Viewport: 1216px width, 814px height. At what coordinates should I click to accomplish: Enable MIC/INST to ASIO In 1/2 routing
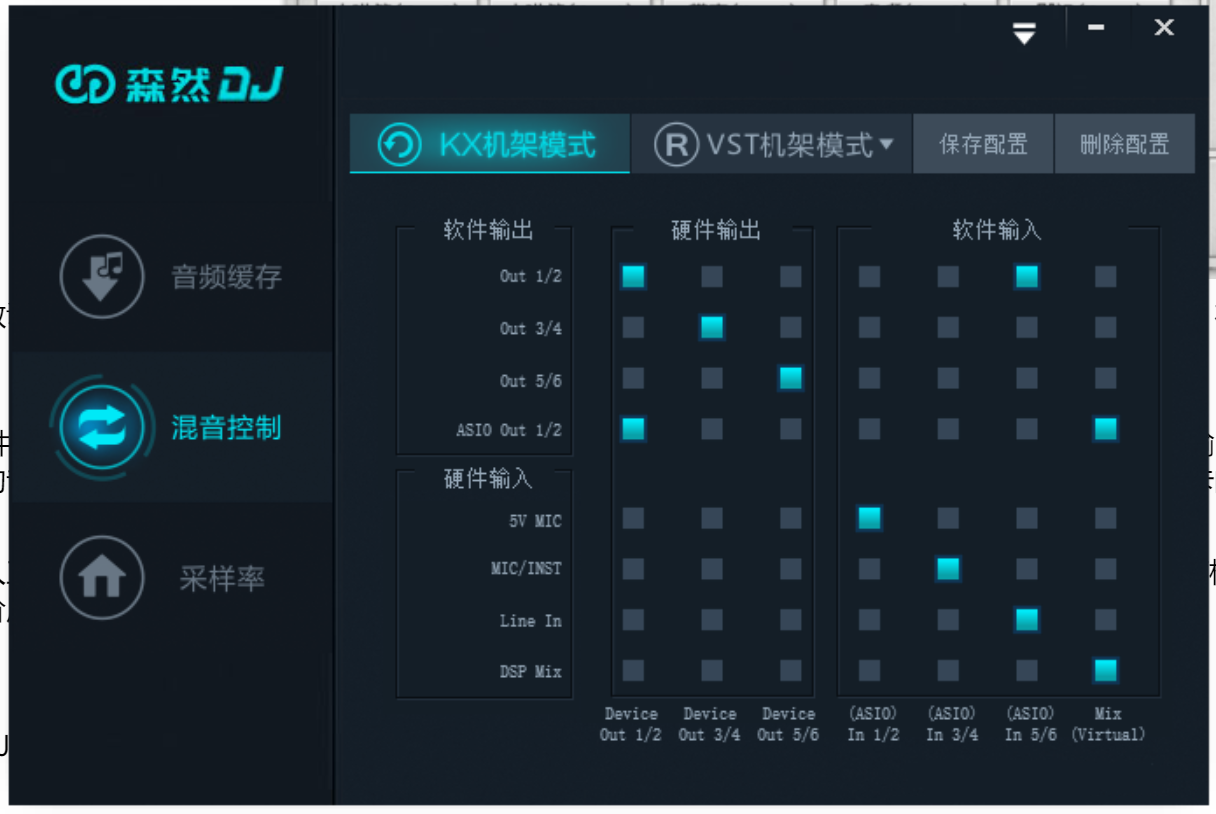[x=869, y=569]
